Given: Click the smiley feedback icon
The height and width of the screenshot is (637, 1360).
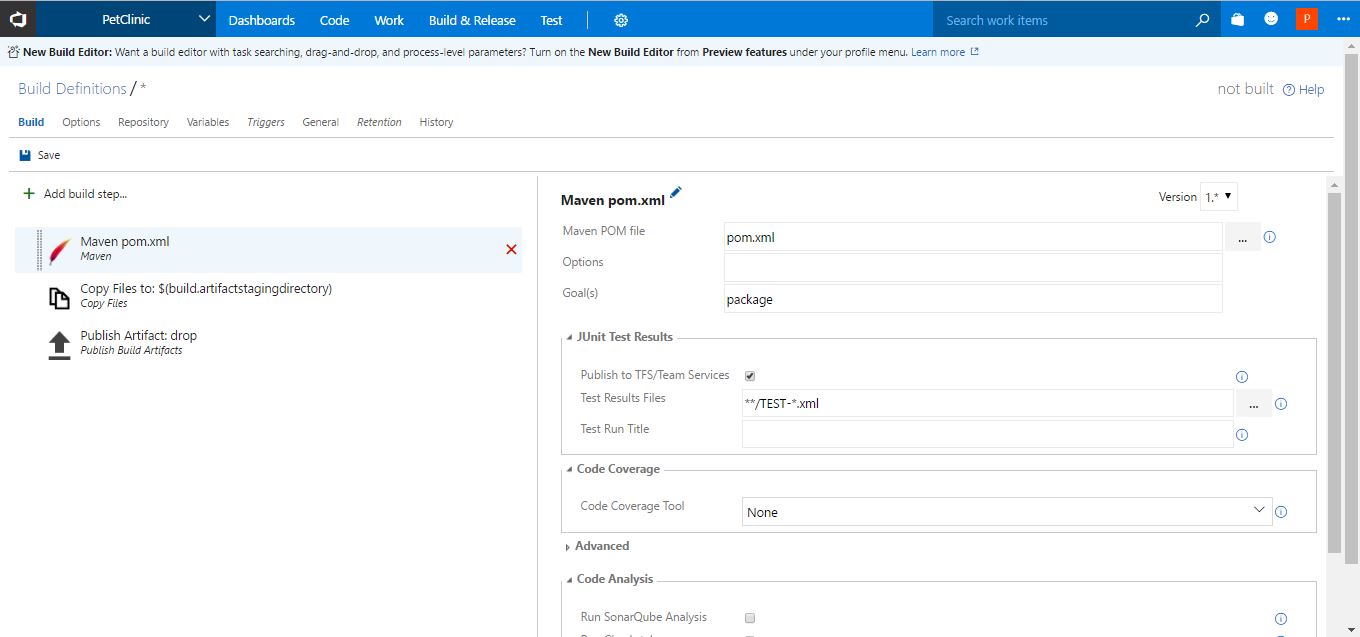Looking at the screenshot, I should 1271,19.
